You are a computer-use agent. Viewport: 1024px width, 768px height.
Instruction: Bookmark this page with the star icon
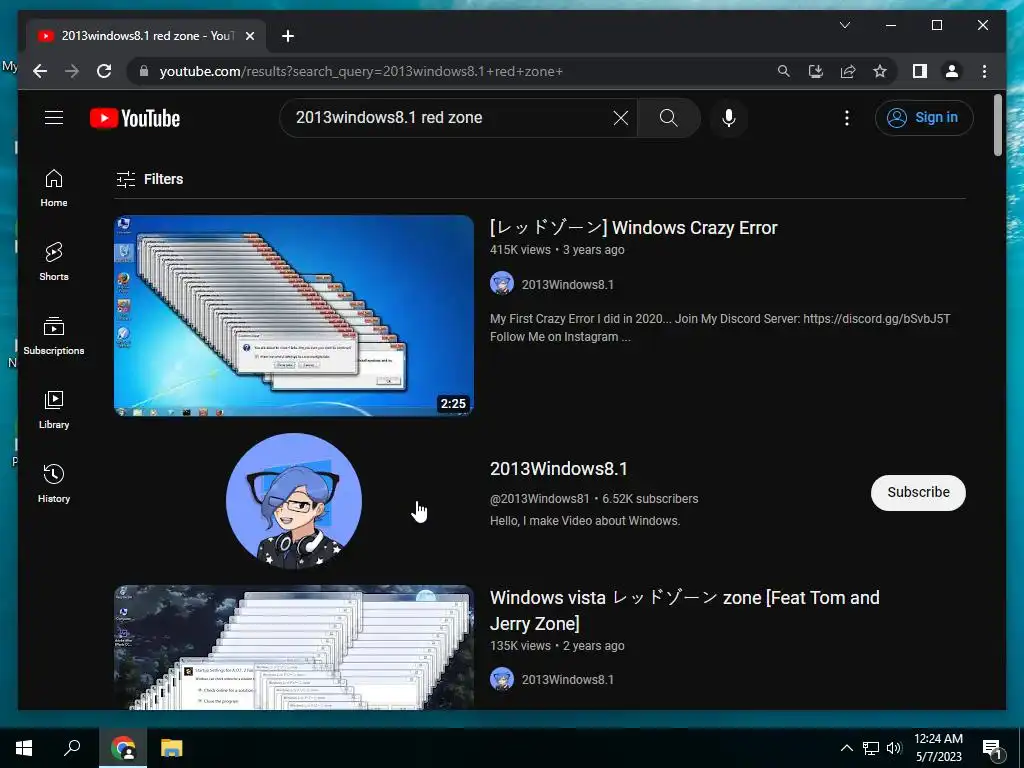pos(880,71)
